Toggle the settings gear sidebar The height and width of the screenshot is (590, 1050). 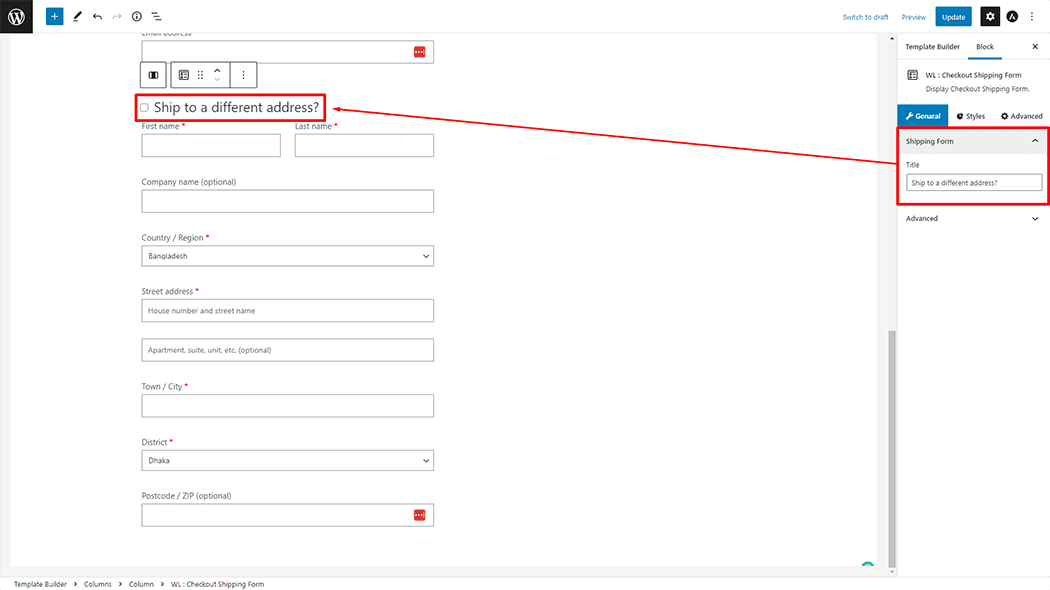click(989, 17)
